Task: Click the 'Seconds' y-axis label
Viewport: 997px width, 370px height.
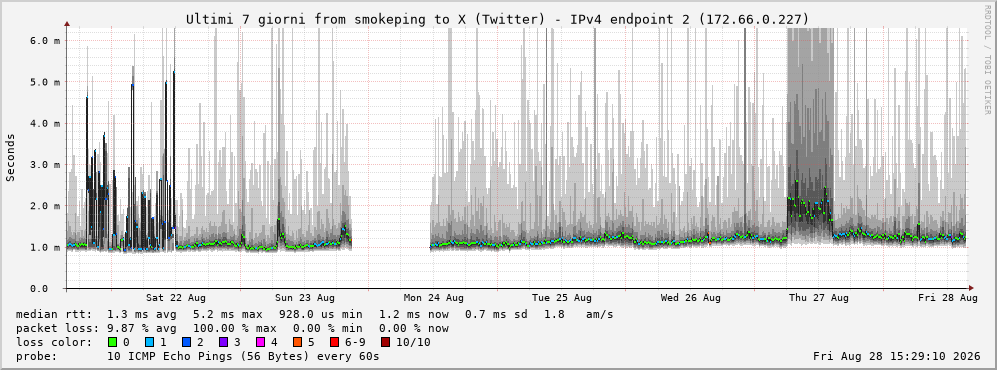Action: (x=10, y=157)
